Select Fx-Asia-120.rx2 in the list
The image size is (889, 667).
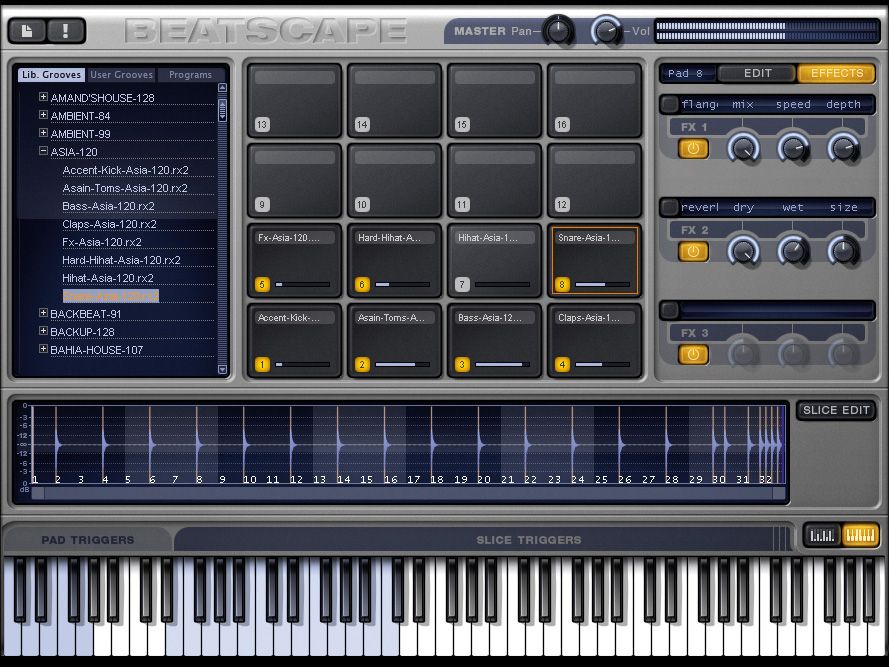(102, 242)
